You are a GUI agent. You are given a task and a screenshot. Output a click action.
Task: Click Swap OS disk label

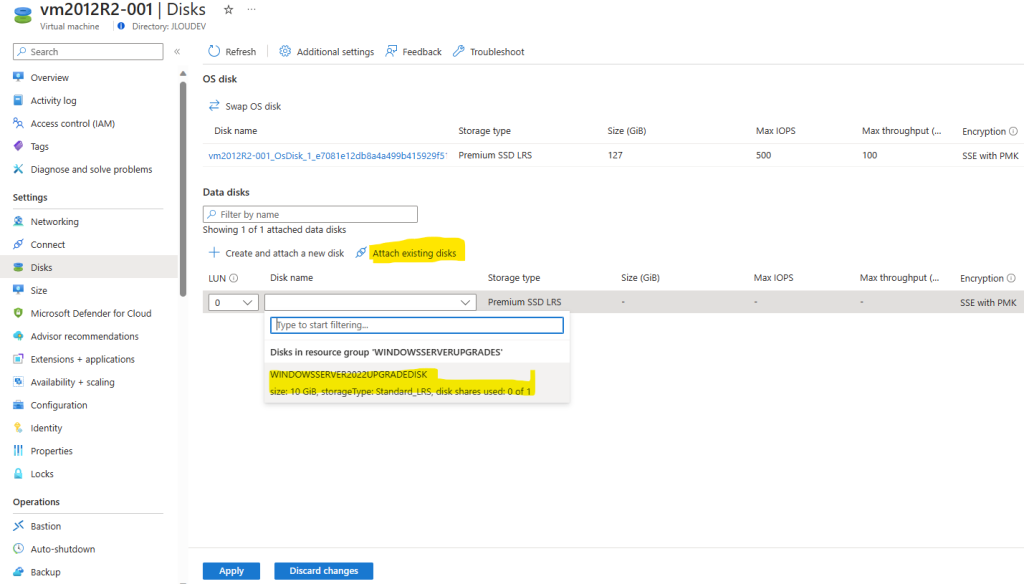tap(253, 106)
